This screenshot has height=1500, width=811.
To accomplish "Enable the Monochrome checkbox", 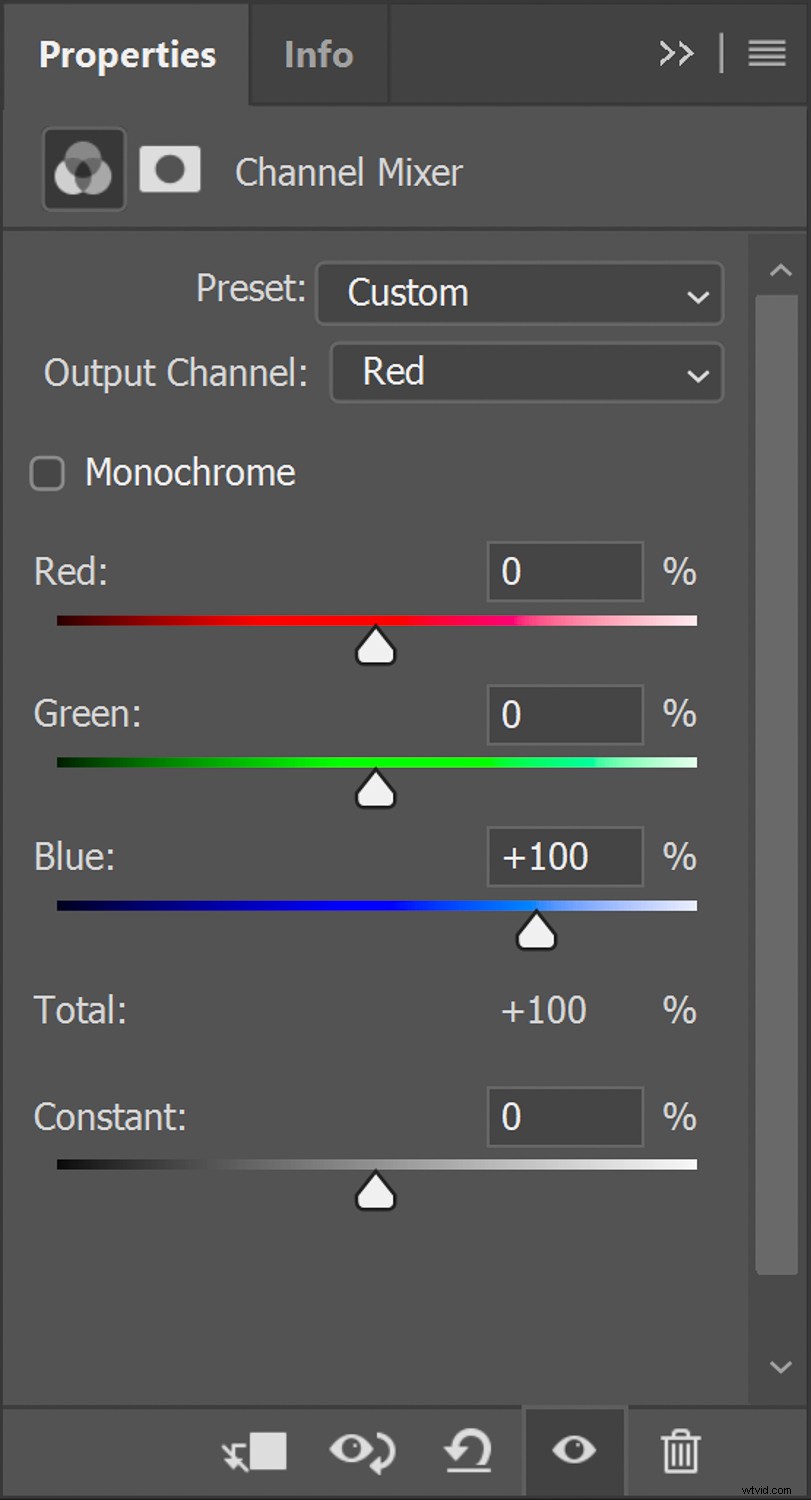I will [47, 473].
